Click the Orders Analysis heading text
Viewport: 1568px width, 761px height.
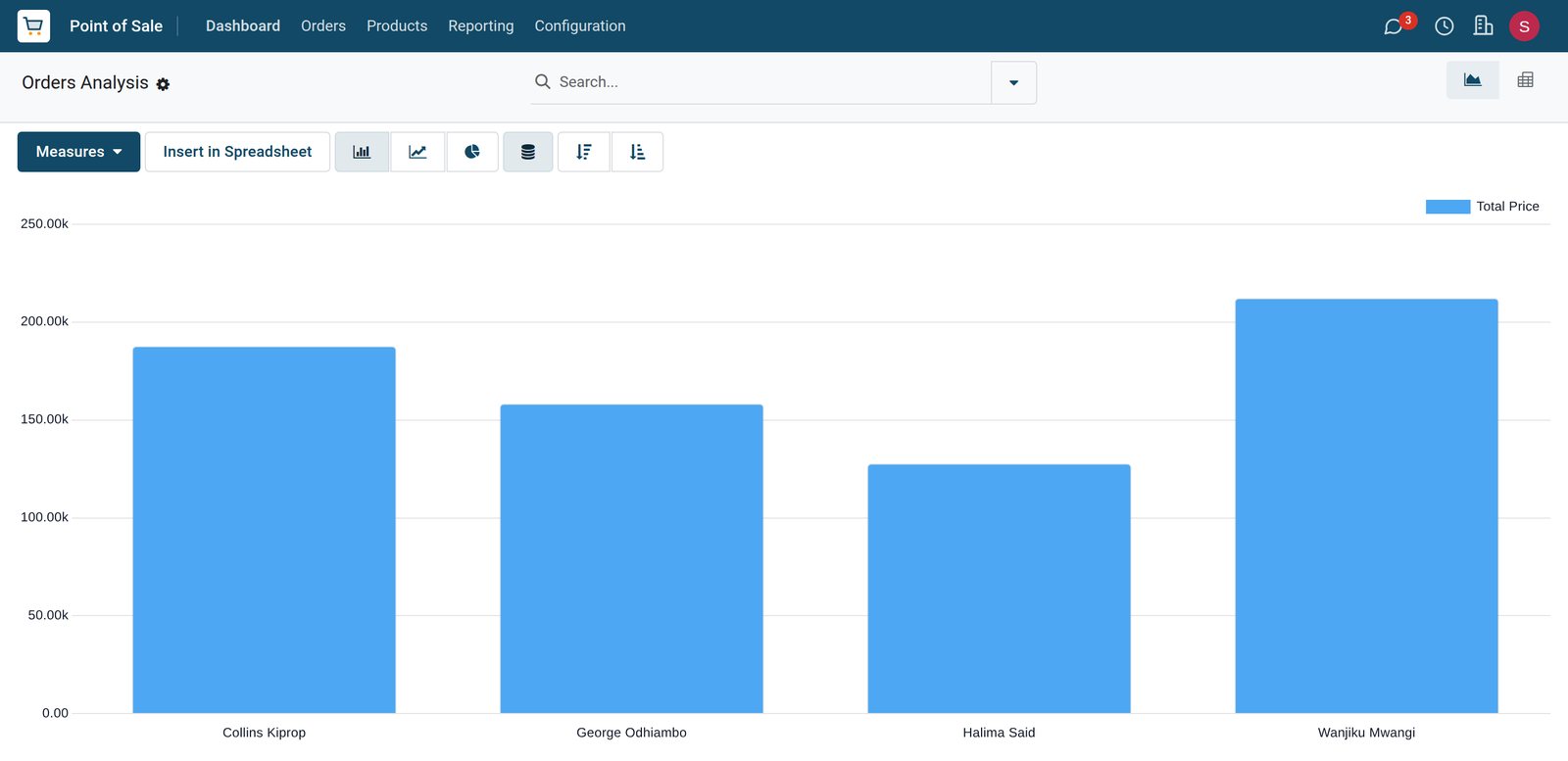click(x=85, y=82)
